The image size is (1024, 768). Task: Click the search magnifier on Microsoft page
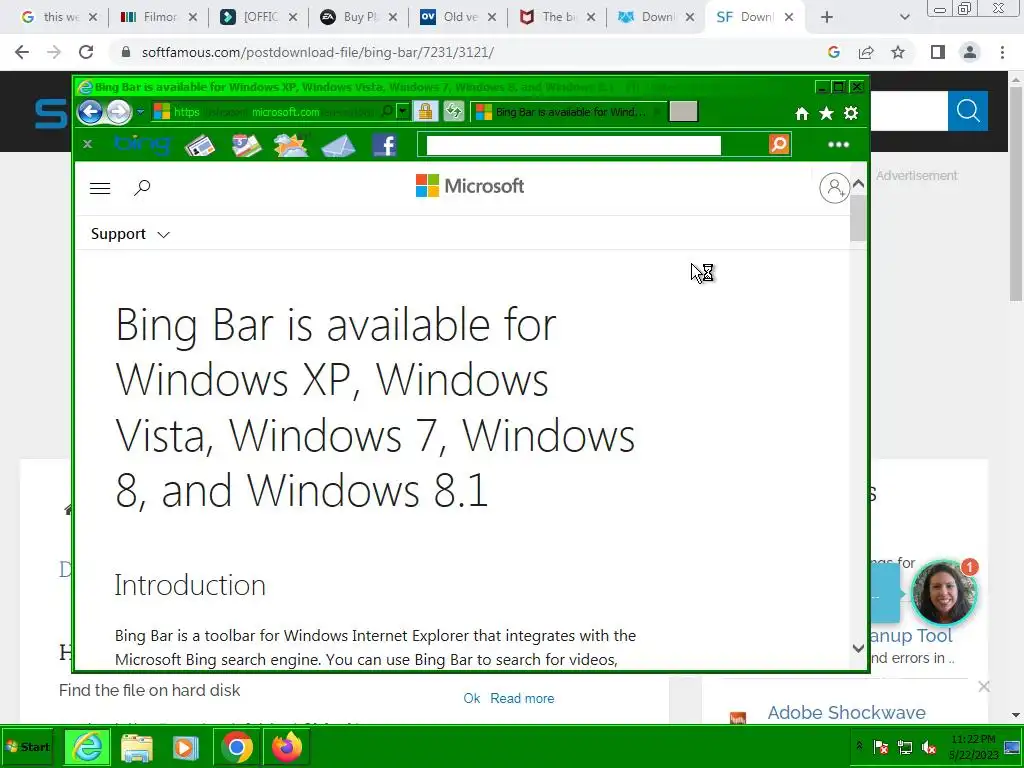pyautogui.click(x=142, y=188)
